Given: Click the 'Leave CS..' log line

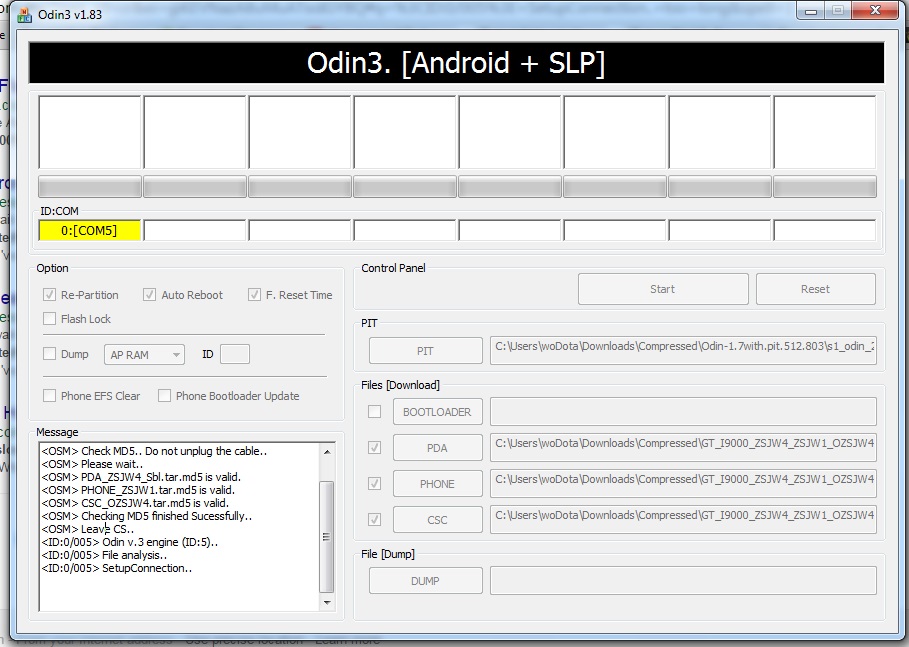Looking at the screenshot, I should pyautogui.click(x=88, y=529).
